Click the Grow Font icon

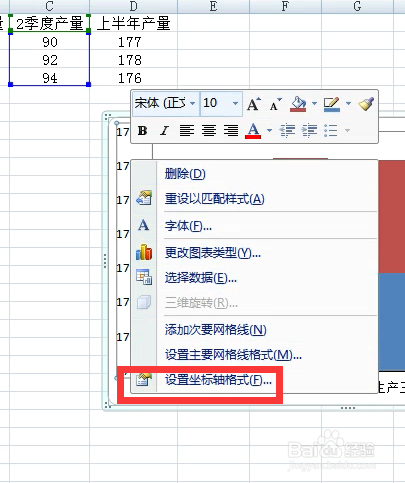coord(254,104)
